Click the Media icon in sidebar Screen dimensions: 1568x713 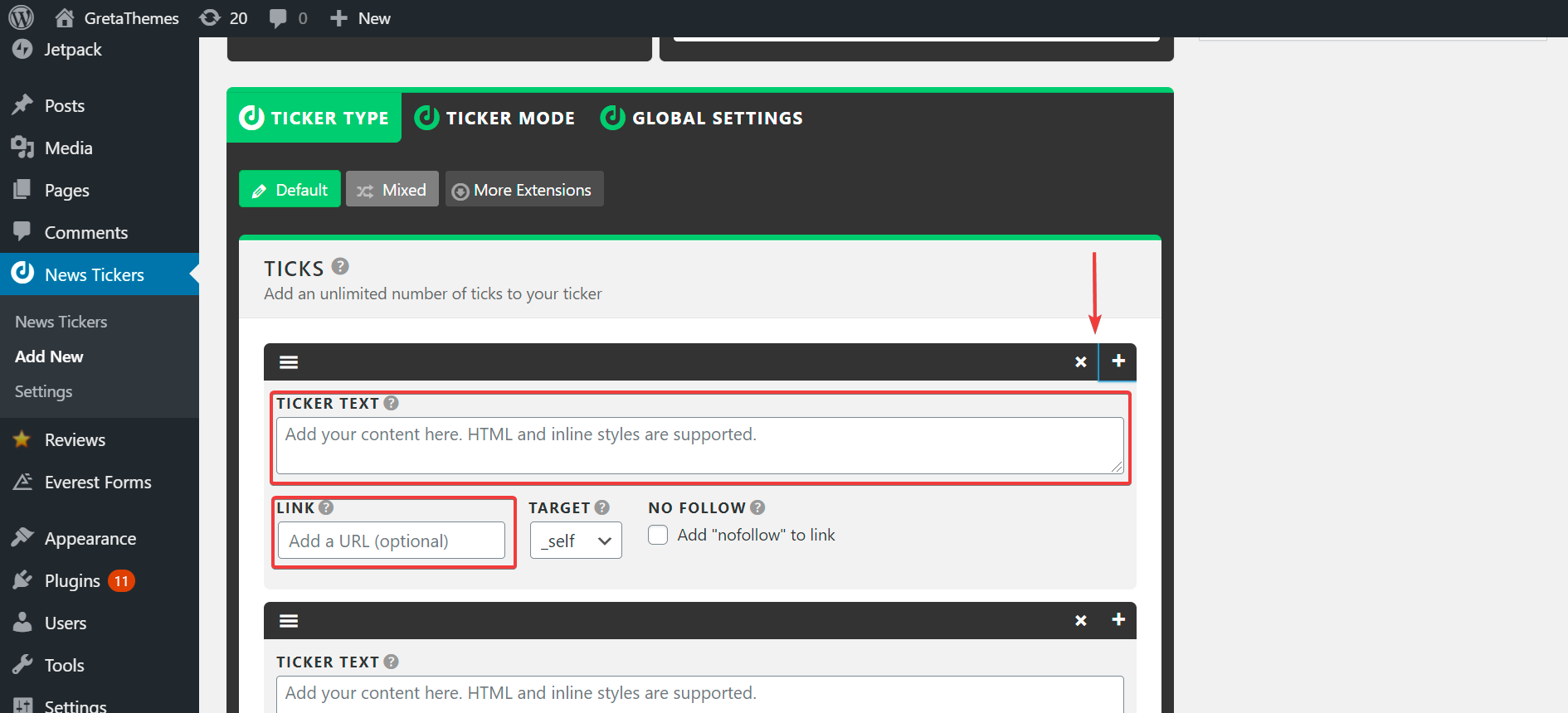(22, 147)
